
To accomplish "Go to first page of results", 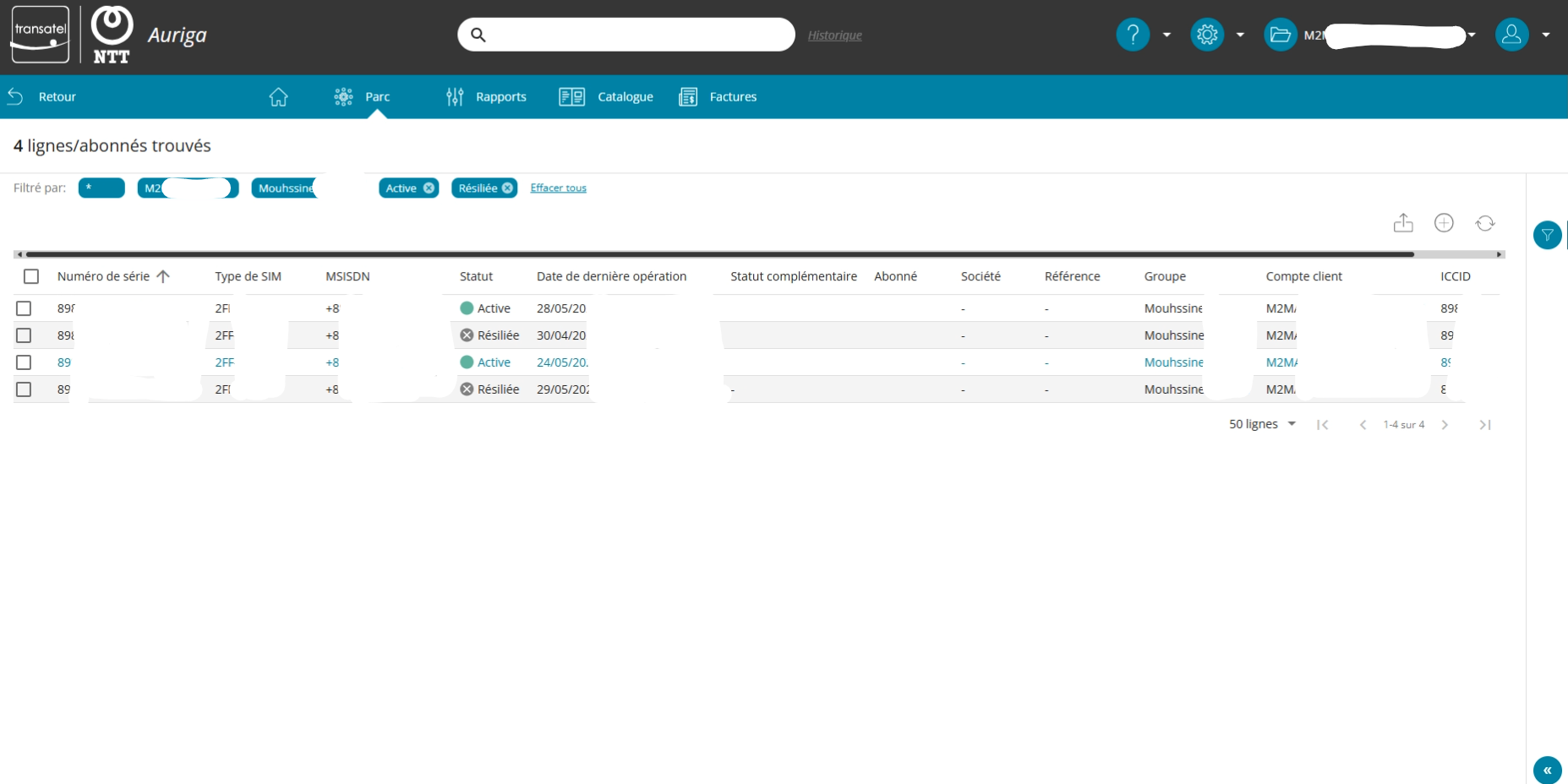I will 1323,425.
